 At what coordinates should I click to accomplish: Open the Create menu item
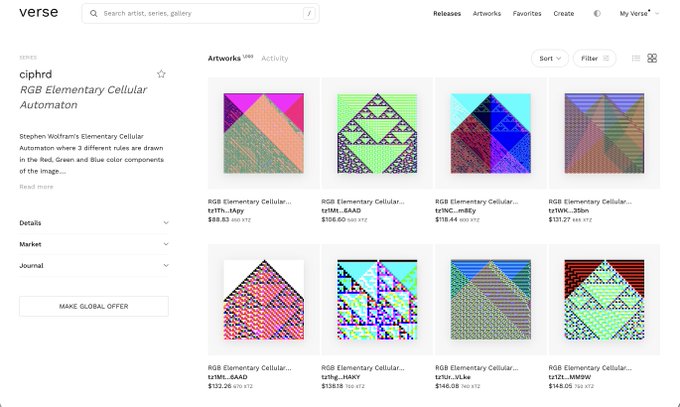click(563, 13)
